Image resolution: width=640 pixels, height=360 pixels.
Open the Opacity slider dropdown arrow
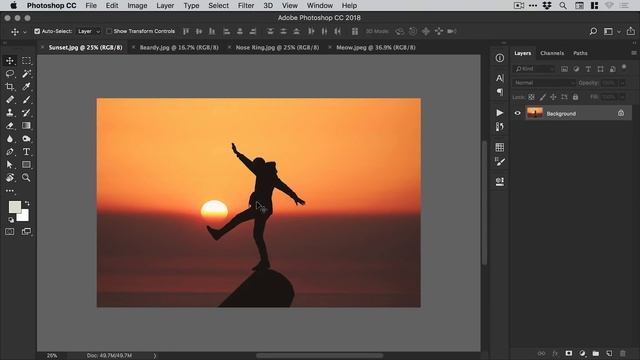coord(622,83)
